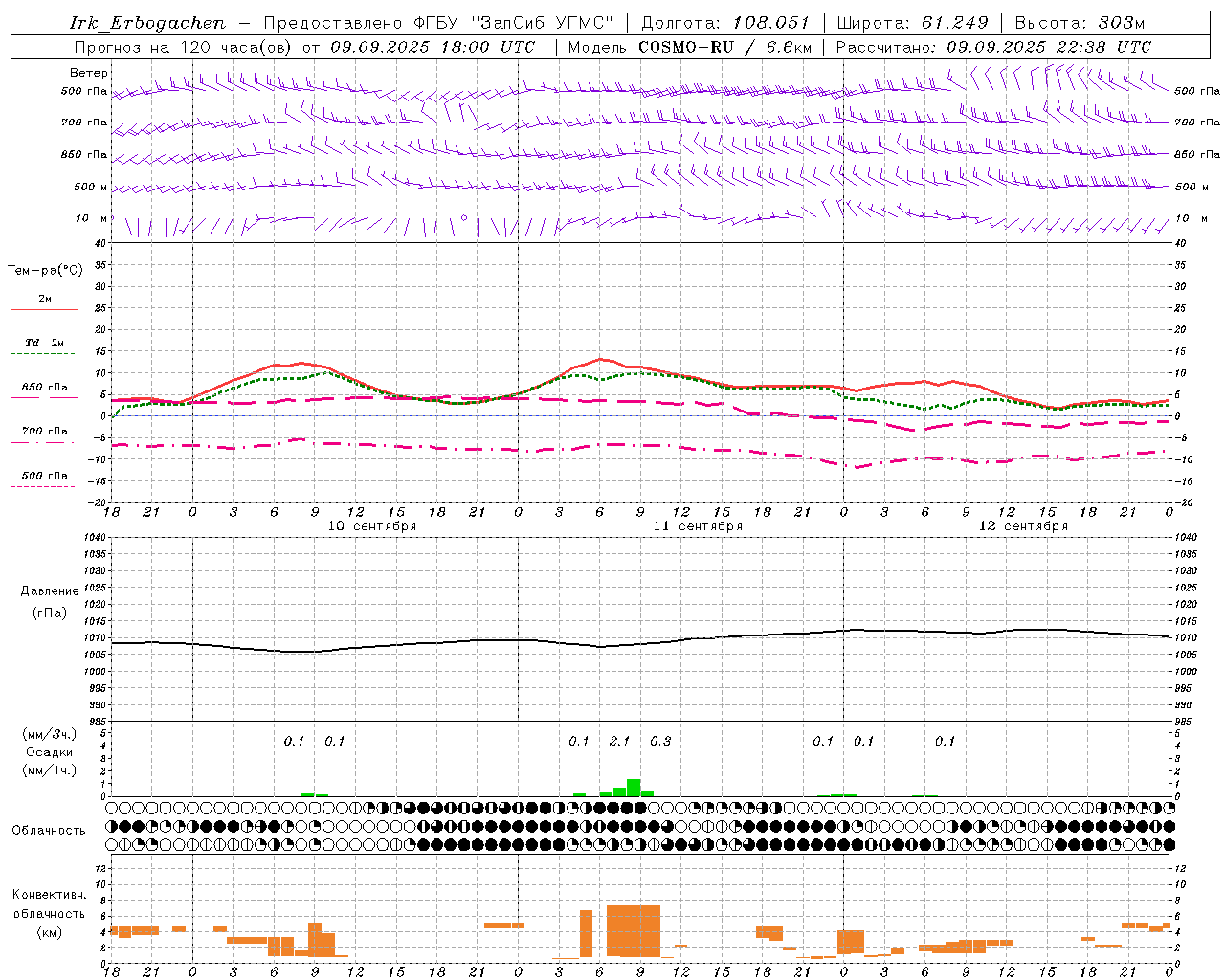The height and width of the screenshot is (980, 1225).
Task: Click the forecast start time 09.09.2025 18:00 UTC
Action: pyautogui.click(x=433, y=47)
